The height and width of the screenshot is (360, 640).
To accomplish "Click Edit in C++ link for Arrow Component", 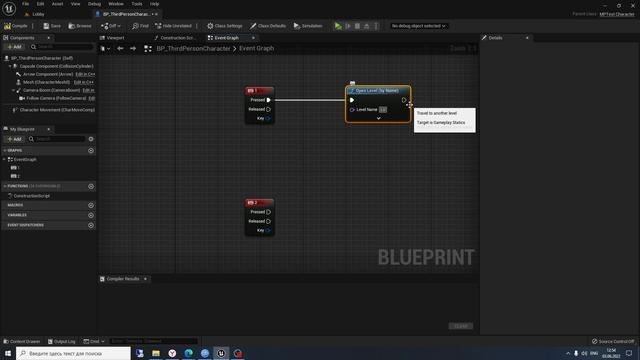I will 85,74.
